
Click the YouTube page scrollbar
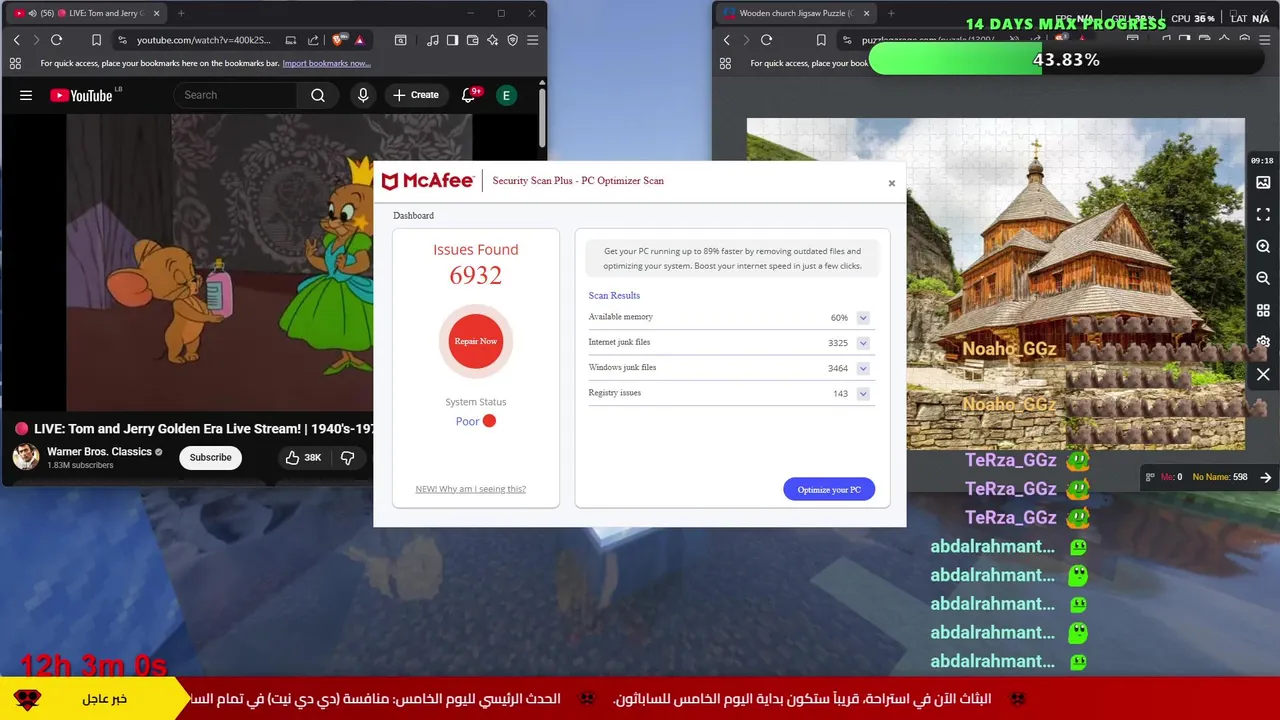(x=542, y=118)
